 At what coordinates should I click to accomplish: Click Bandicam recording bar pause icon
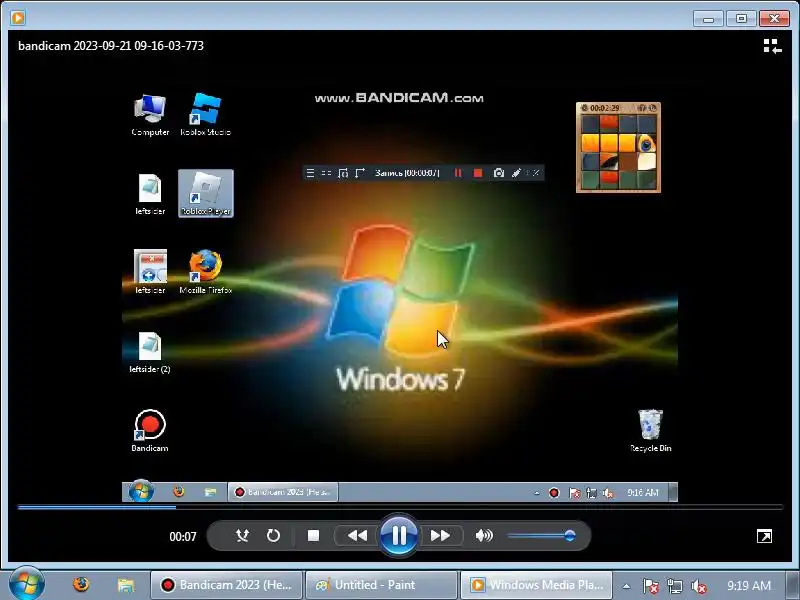[x=458, y=173]
